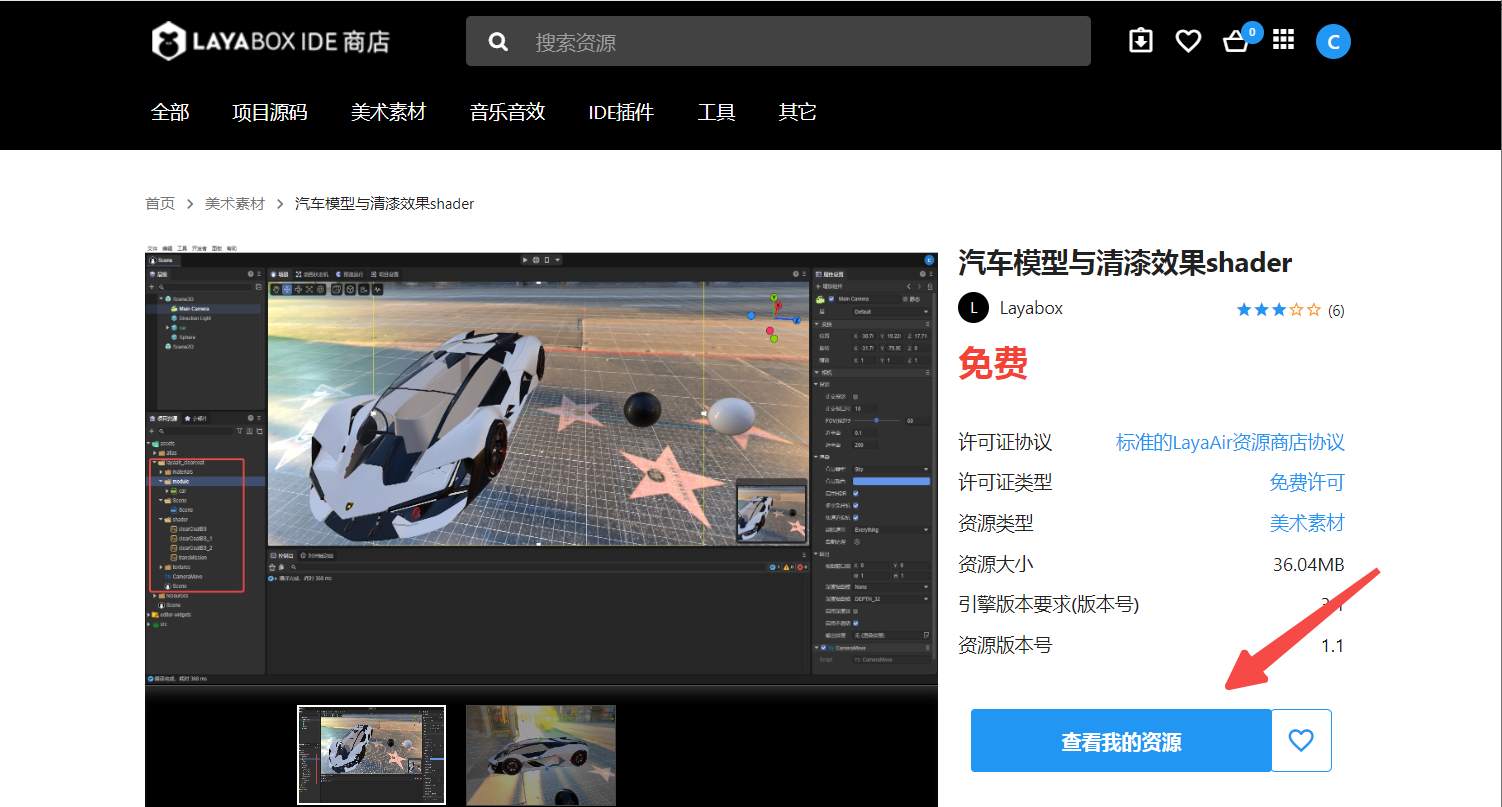This screenshot has width=1502, height=807.
Task: Click the user avatar C icon
Action: [1333, 42]
